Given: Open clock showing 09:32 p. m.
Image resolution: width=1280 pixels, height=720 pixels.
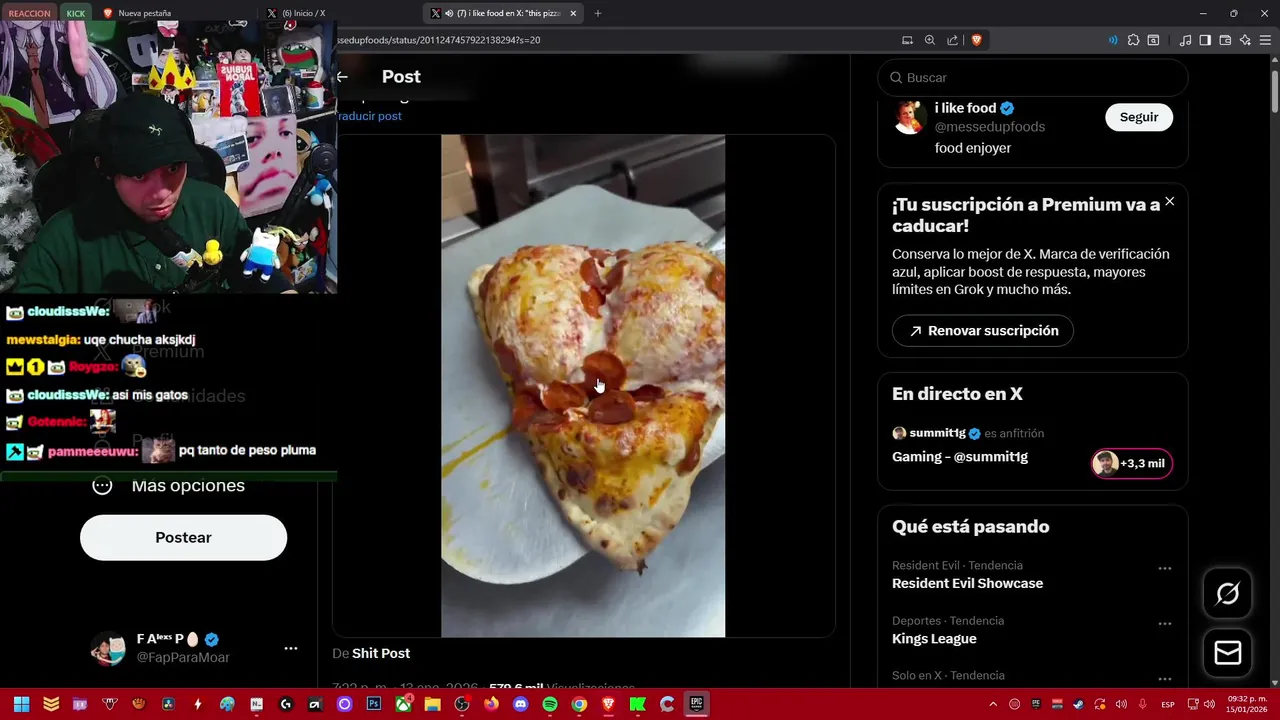Looking at the screenshot, I should click(x=1248, y=704).
